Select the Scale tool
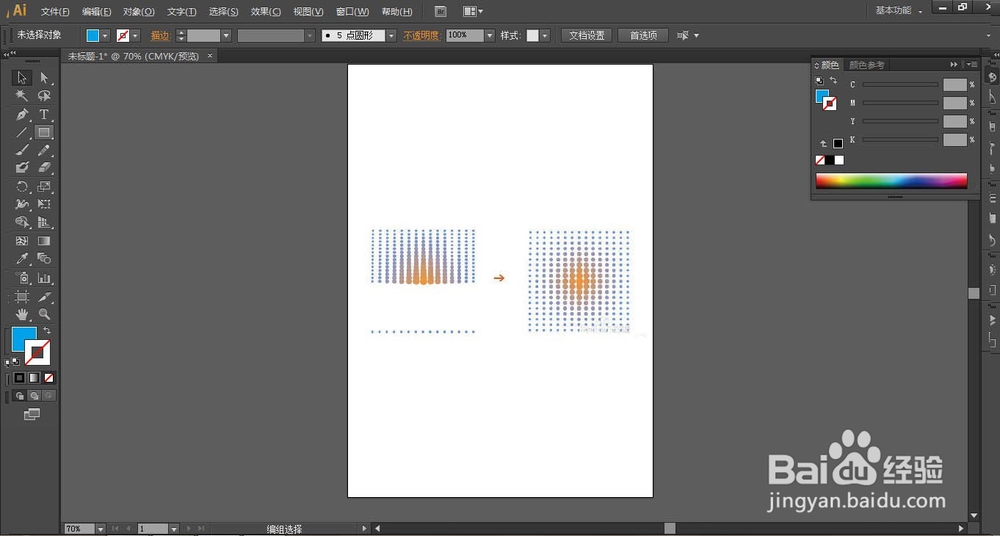The height and width of the screenshot is (536, 1000). coord(44,186)
